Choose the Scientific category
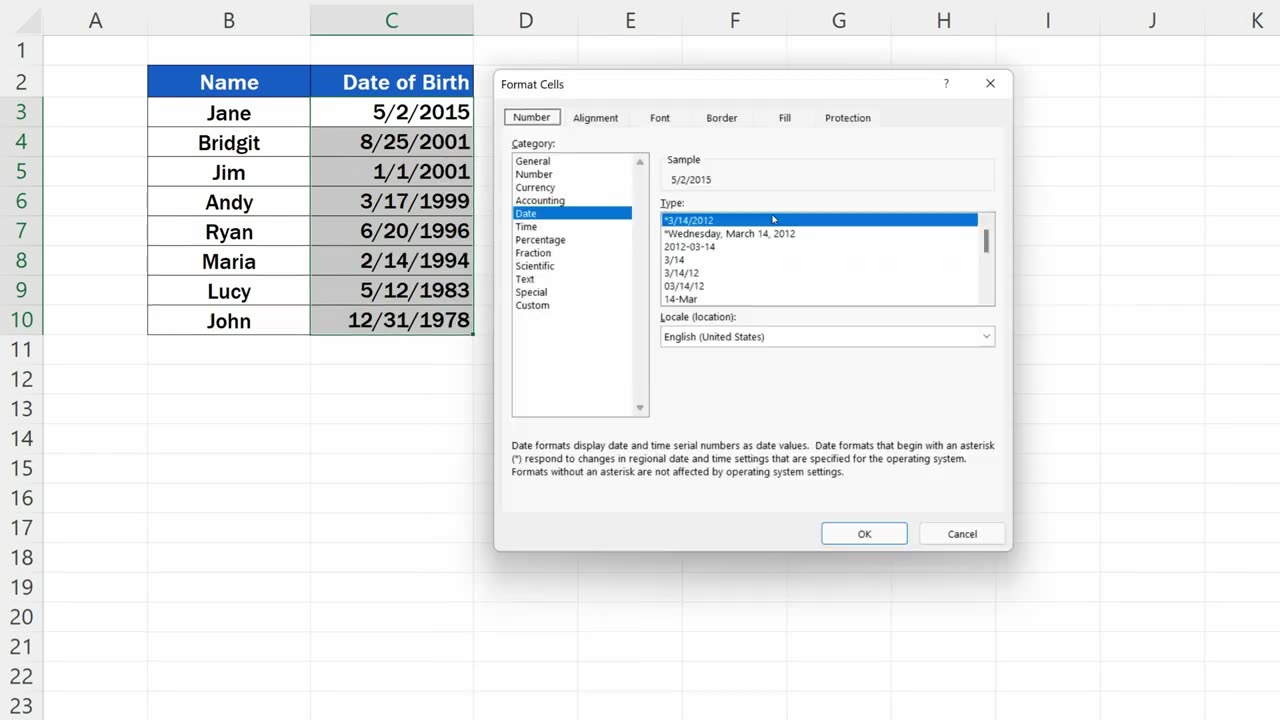The image size is (1280, 720). 572,266
